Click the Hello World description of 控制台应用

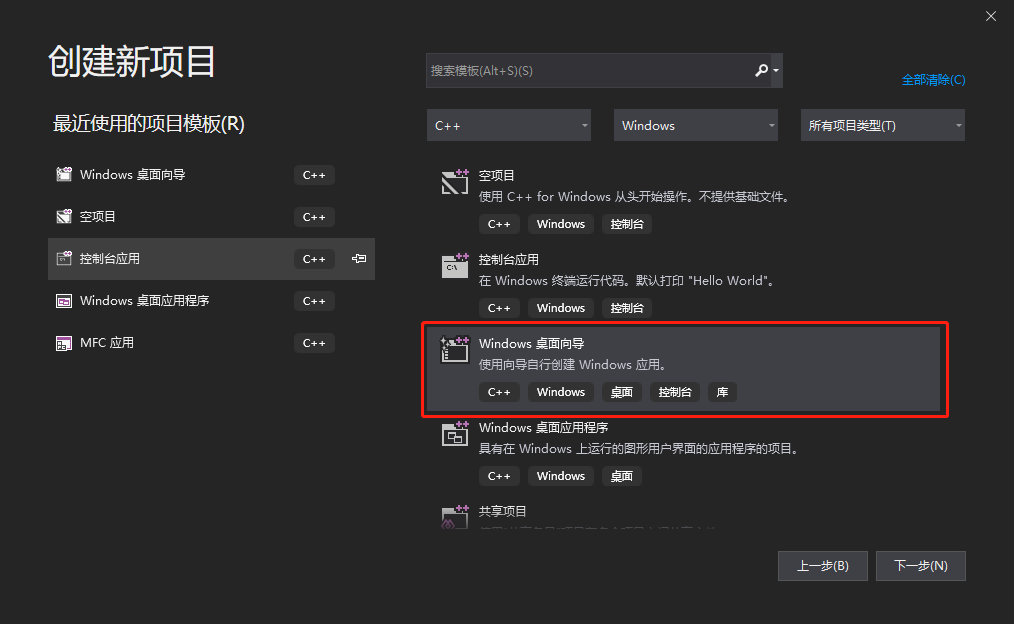click(x=627, y=281)
